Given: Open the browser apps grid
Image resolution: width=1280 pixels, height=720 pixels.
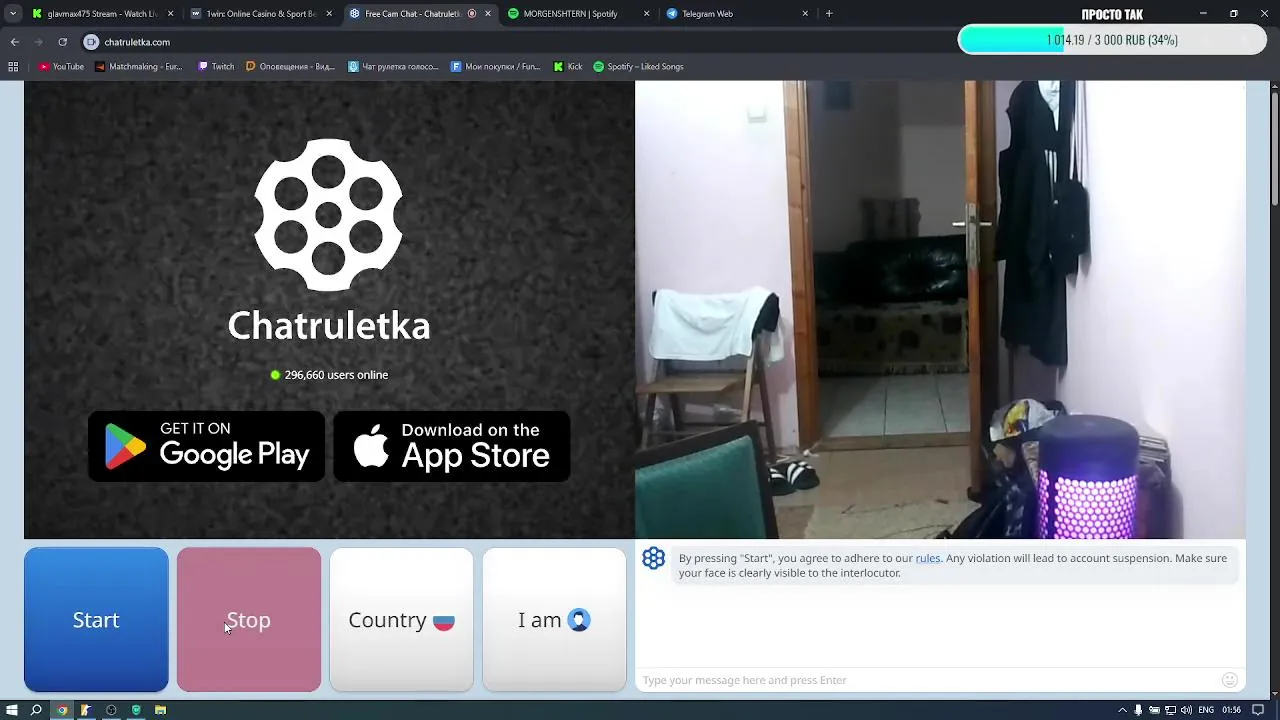Looking at the screenshot, I should (x=13, y=67).
